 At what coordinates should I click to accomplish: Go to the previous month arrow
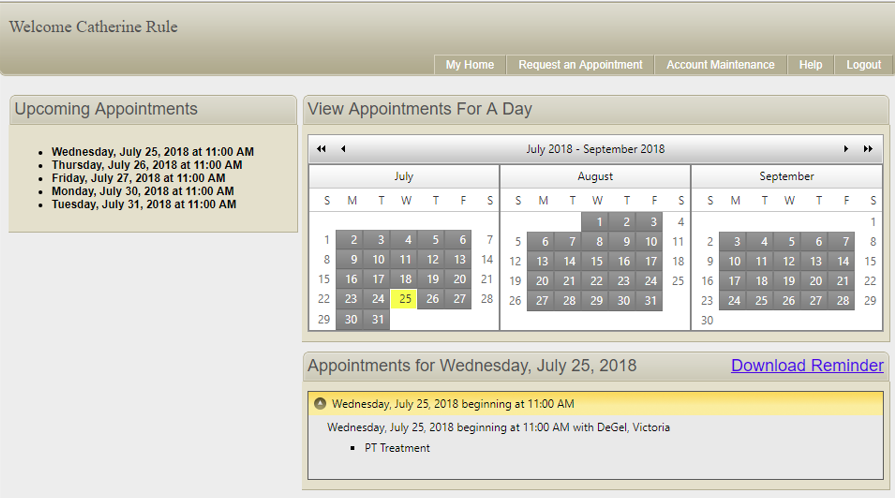[343, 149]
